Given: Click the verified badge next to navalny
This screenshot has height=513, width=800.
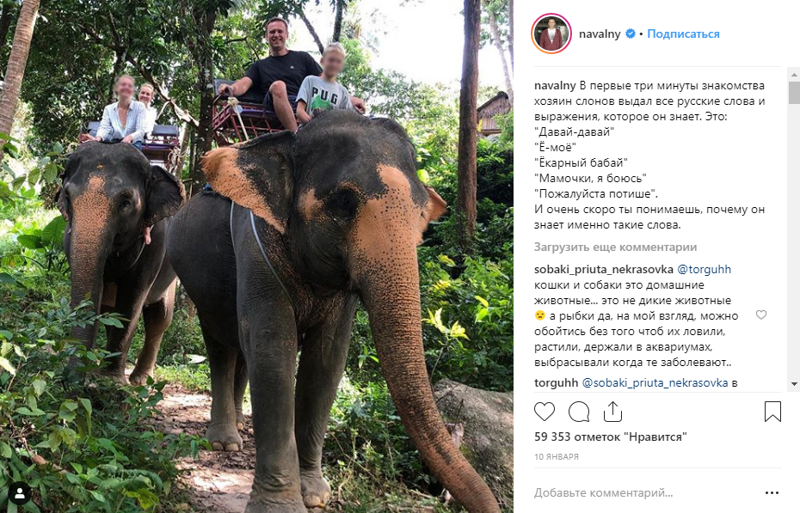Looking at the screenshot, I should click(x=630, y=34).
